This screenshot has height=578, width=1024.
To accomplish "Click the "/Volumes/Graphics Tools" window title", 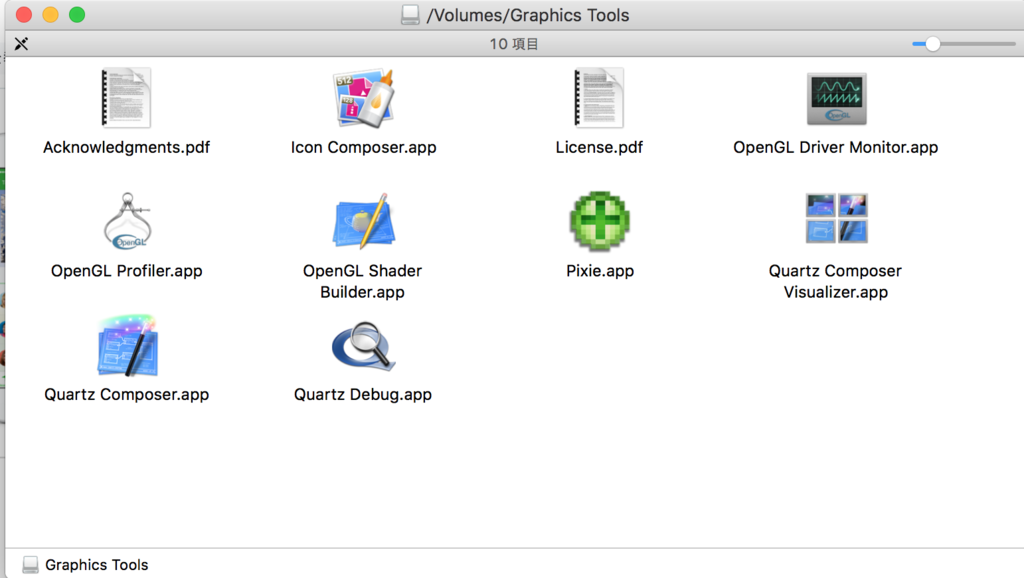I will [528, 15].
